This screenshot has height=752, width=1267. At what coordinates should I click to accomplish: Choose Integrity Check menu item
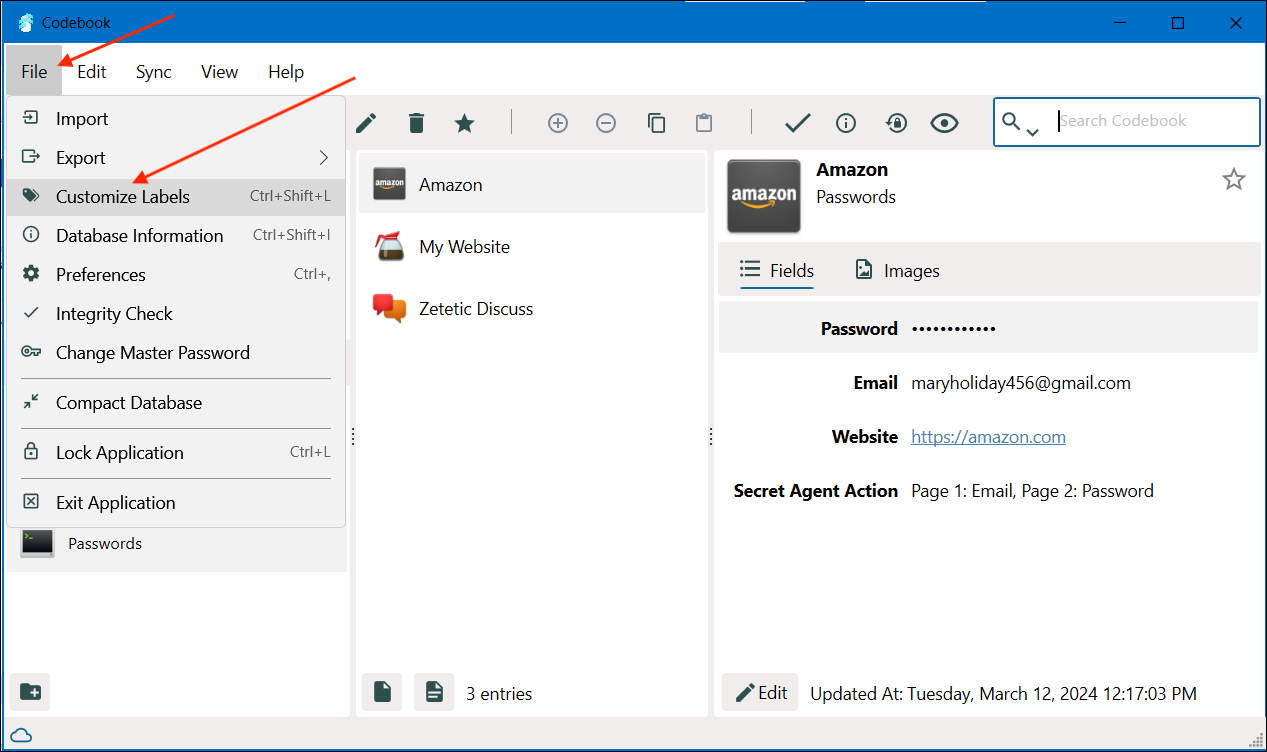176,313
